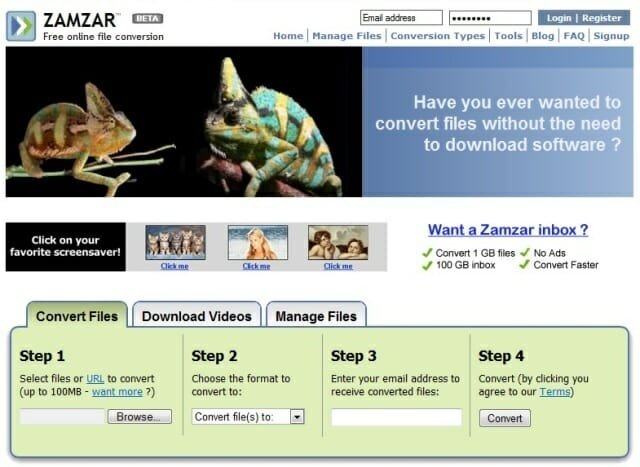
Task: Click the Zamzar logo icon
Action: 20,25
